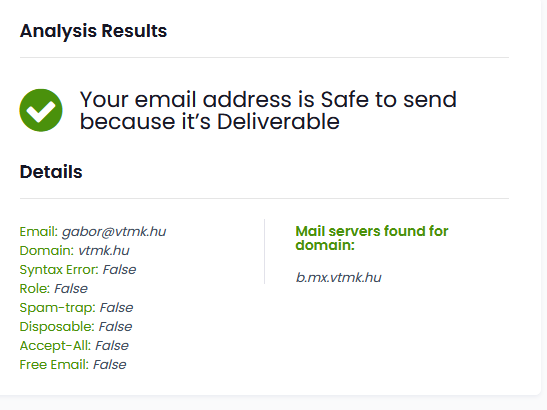Click the Accept-All label

[x=55, y=346]
